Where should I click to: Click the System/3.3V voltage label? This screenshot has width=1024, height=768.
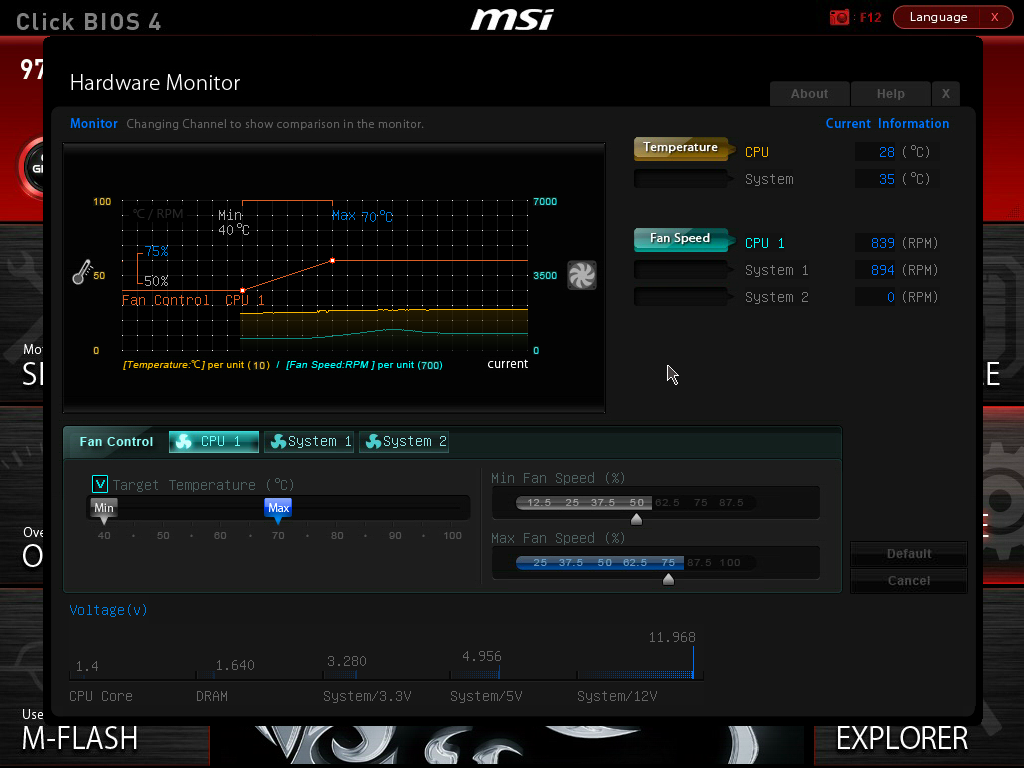[367, 696]
